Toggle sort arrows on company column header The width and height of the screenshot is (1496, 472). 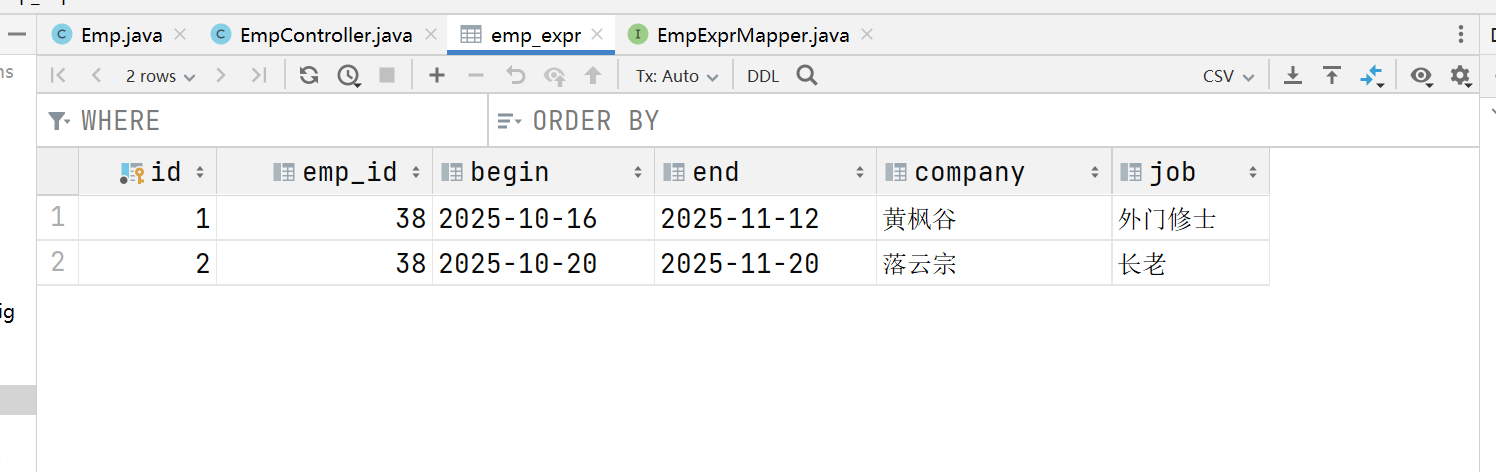click(x=1094, y=173)
